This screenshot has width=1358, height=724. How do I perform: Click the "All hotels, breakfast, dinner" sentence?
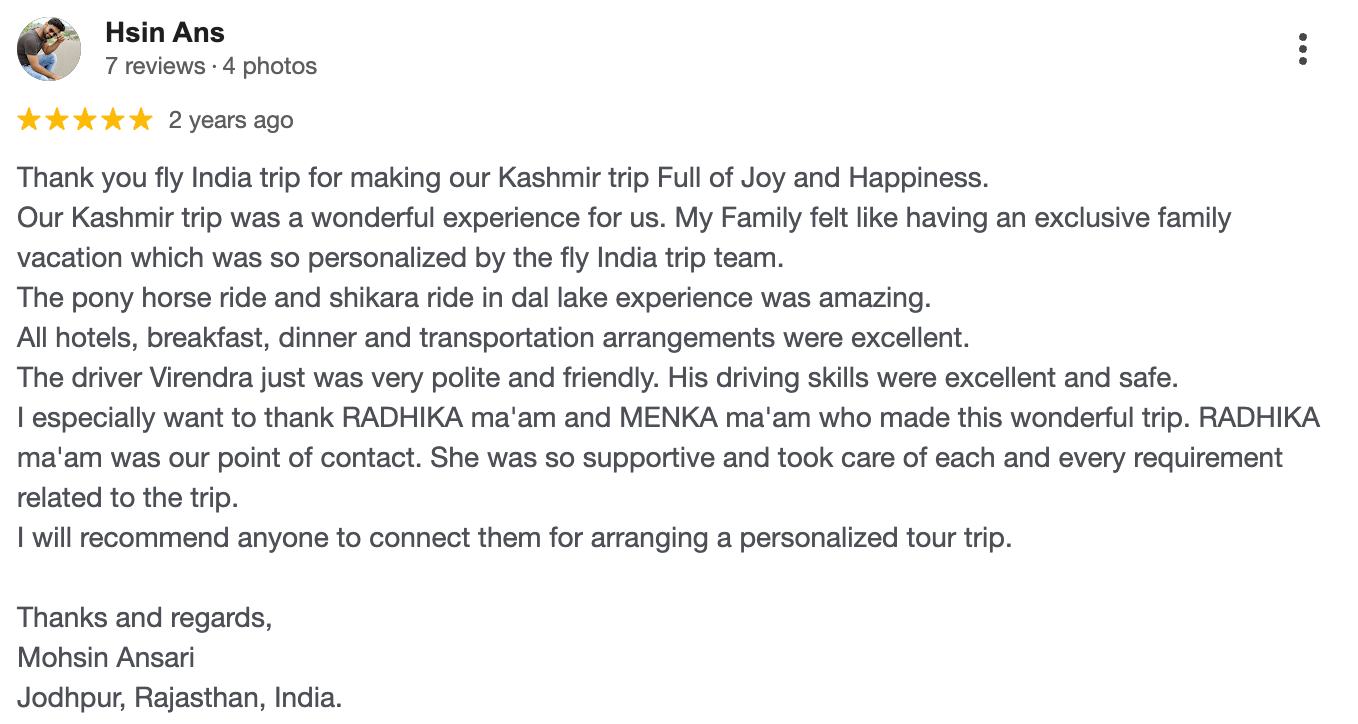tap(493, 338)
